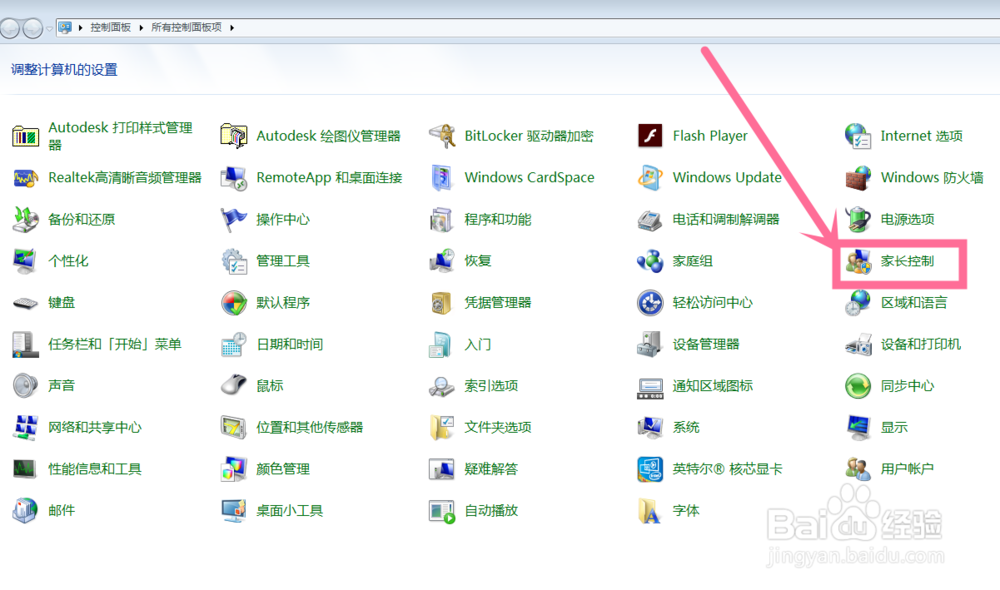Open Realtek高清晰音频管理器 icon
Image resolution: width=1000 pixels, height=590 pixels.
[26, 178]
